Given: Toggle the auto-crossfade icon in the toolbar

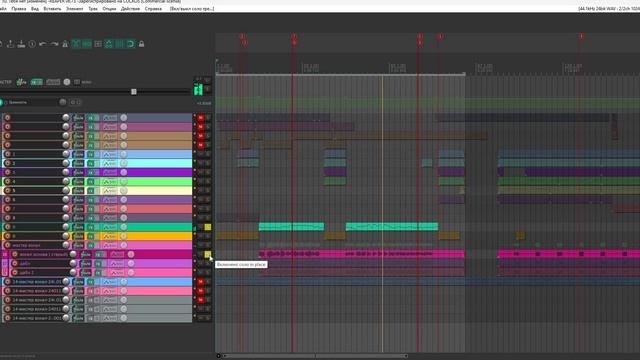Looking at the screenshot, I should pos(76,44).
